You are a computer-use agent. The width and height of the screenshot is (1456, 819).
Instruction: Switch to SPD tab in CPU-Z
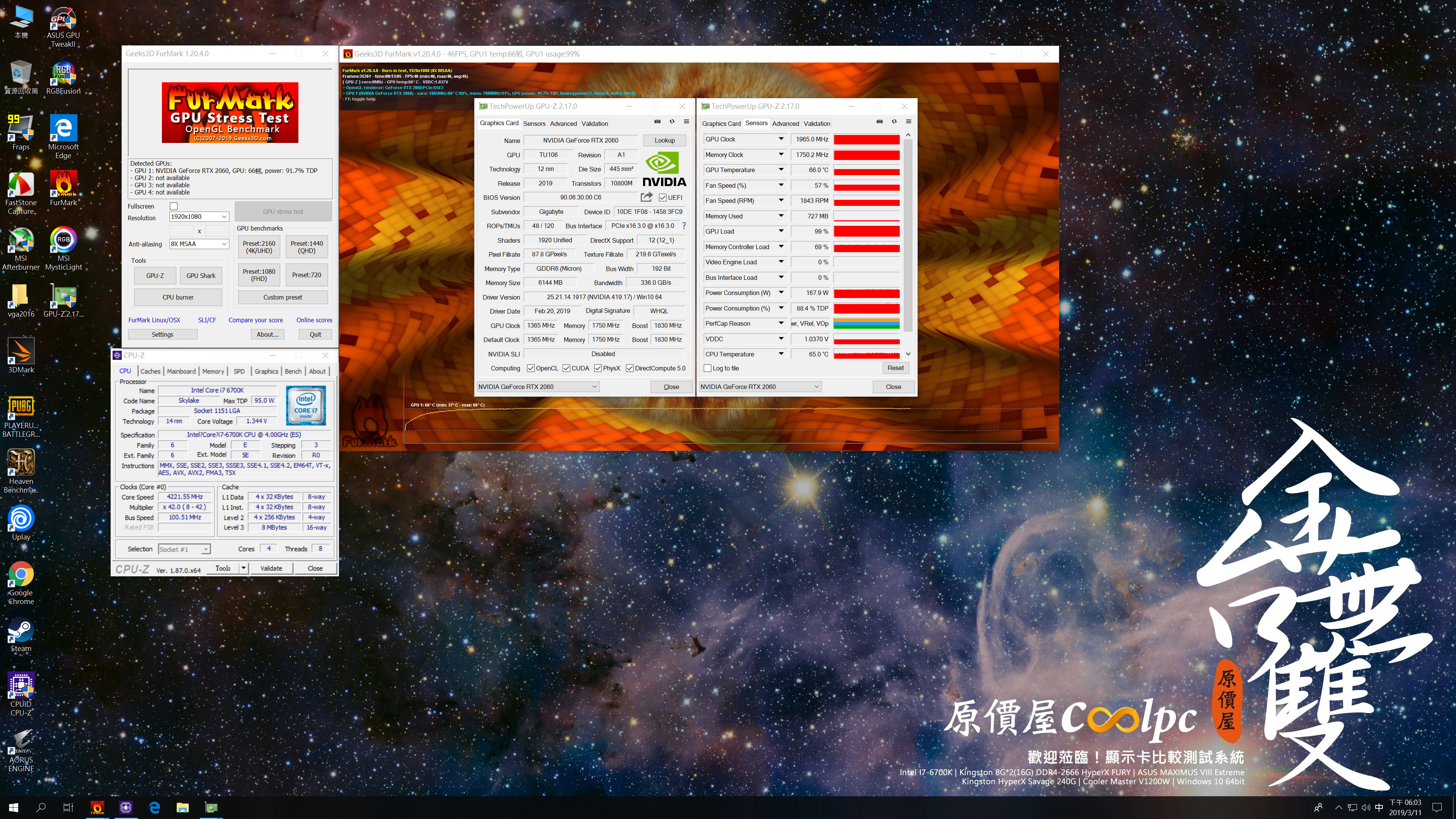239,371
